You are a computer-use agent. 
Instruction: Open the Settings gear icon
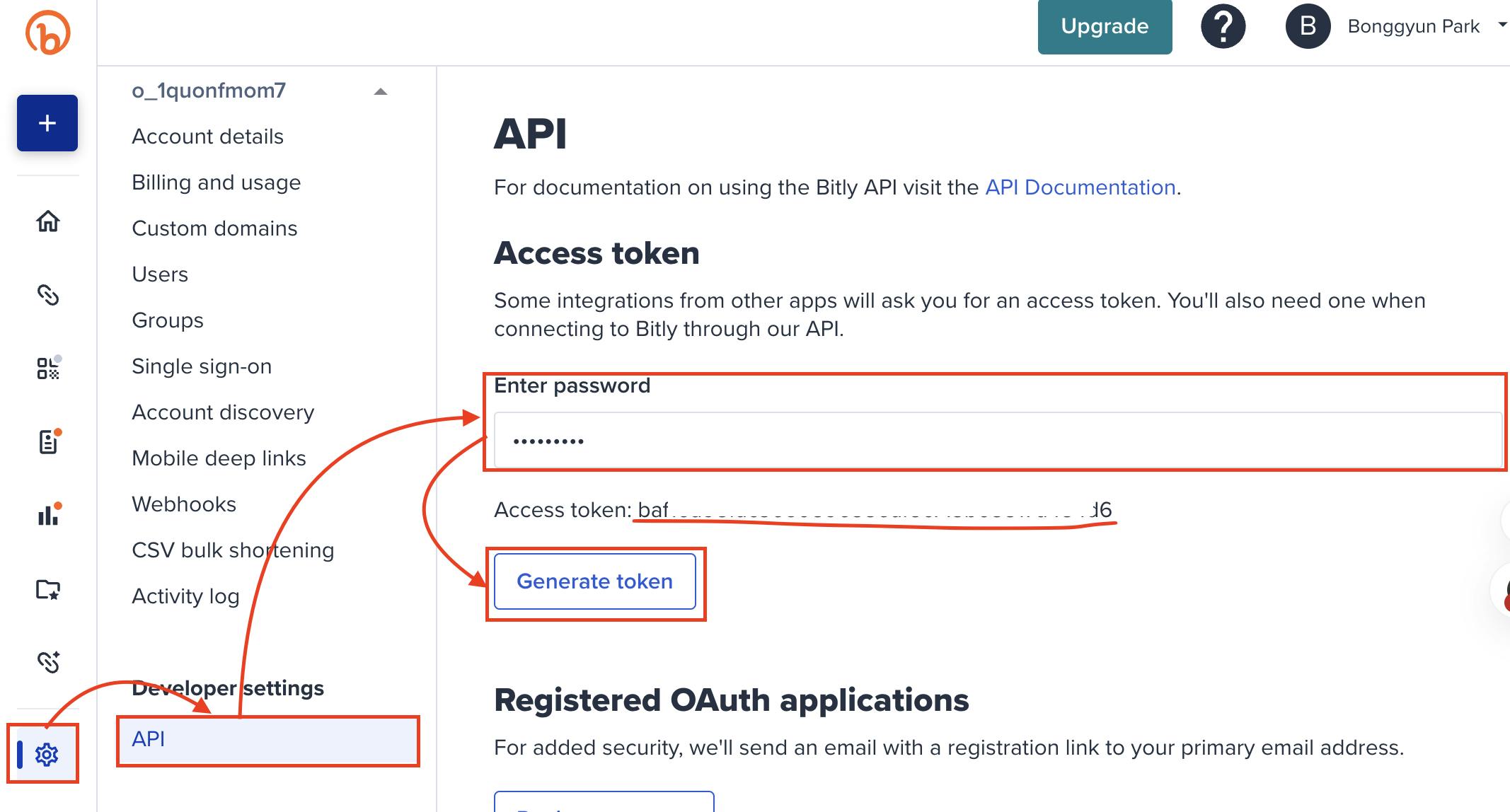(x=47, y=754)
